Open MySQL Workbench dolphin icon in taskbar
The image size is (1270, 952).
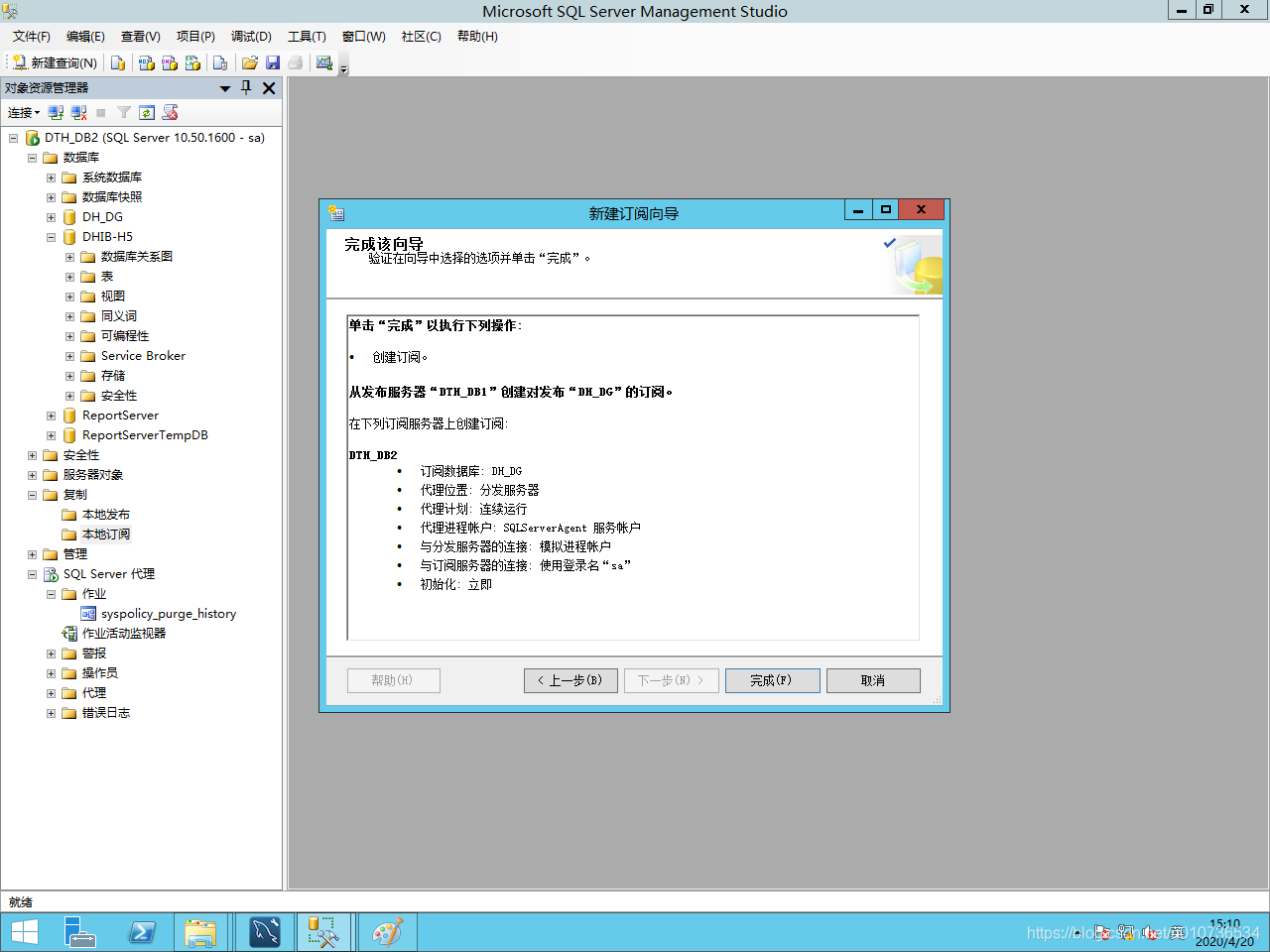[265, 932]
